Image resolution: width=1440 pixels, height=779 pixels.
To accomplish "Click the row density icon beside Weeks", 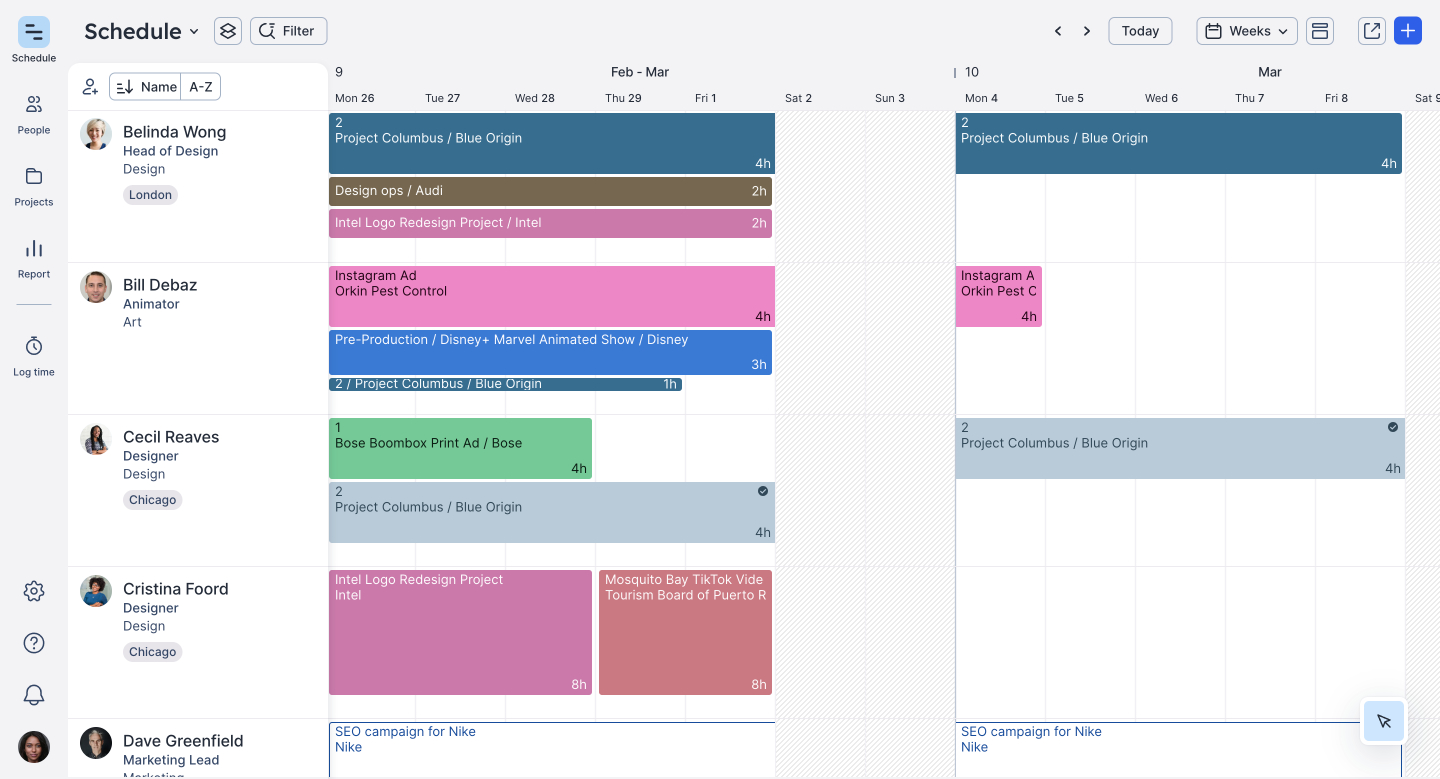I will click(x=1319, y=30).
